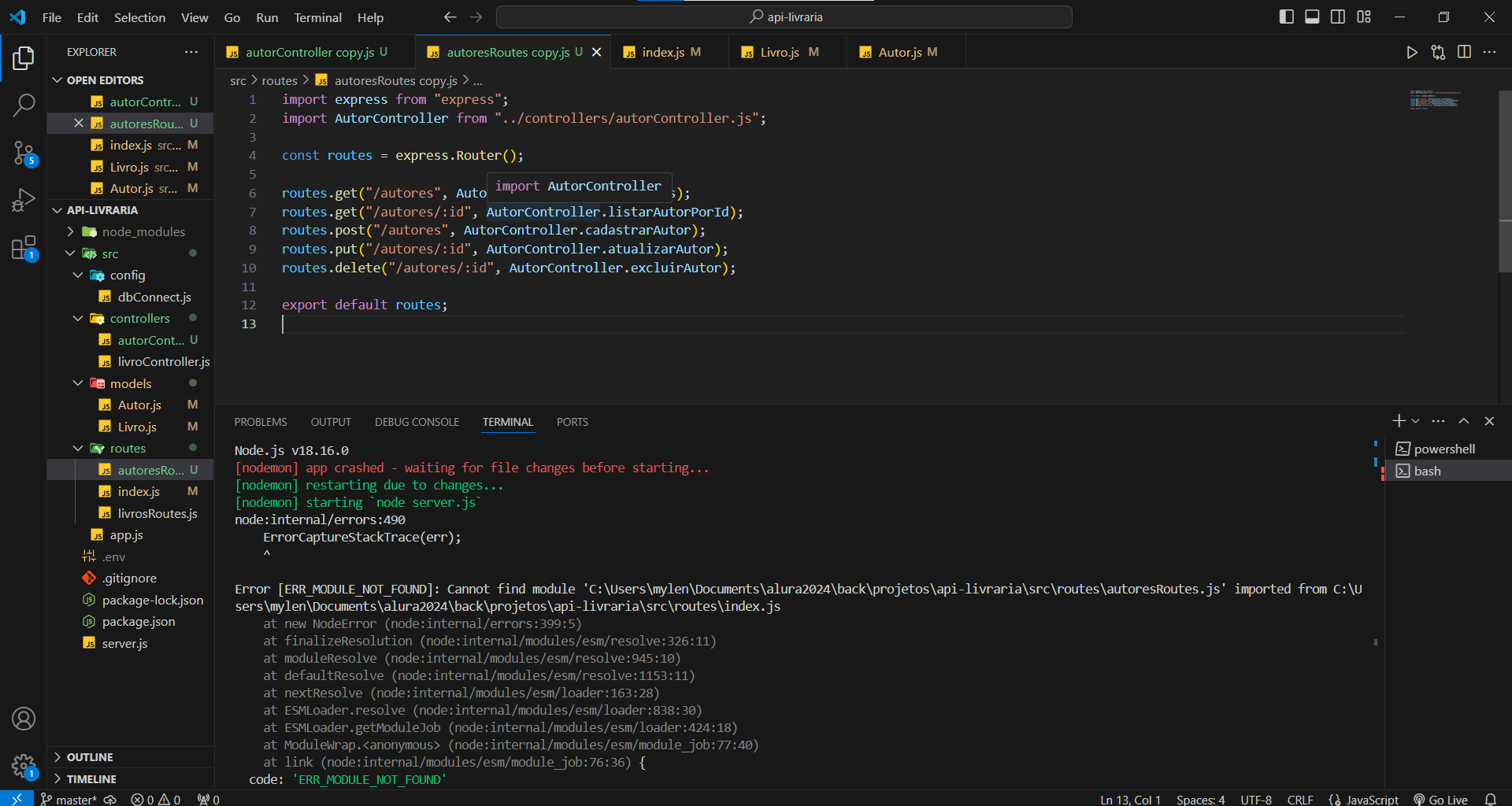Open the File menu
This screenshot has width=1512, height=806.
52,17
